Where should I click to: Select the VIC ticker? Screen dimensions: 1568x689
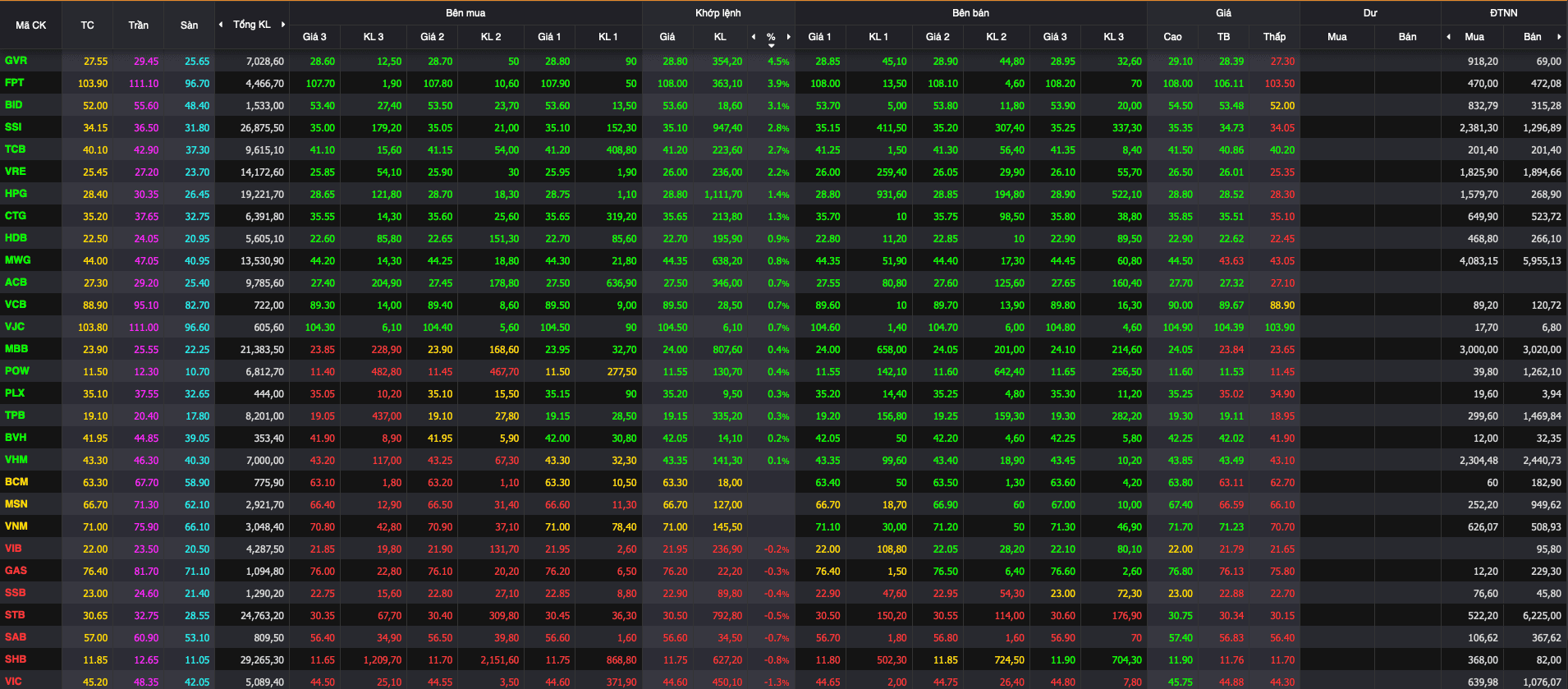point(13,682)
